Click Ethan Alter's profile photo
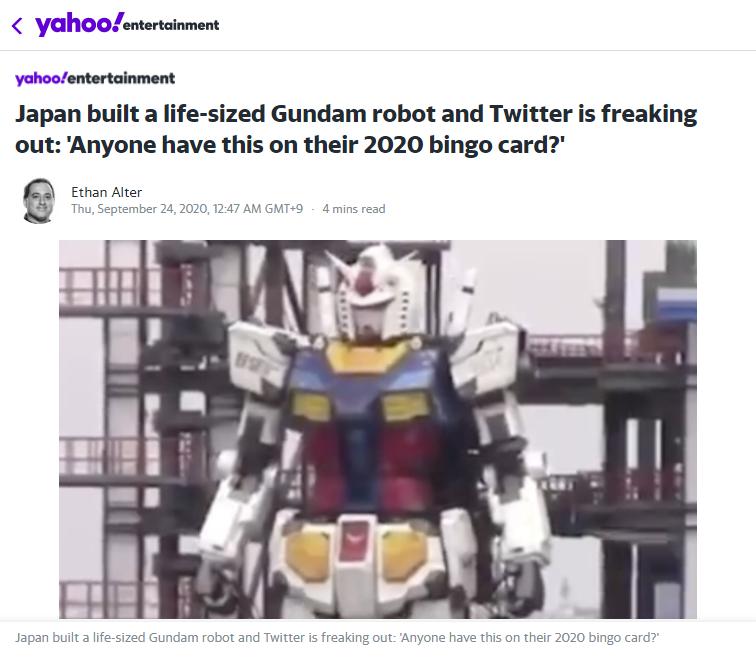756x669 pixels. (39, 201)
